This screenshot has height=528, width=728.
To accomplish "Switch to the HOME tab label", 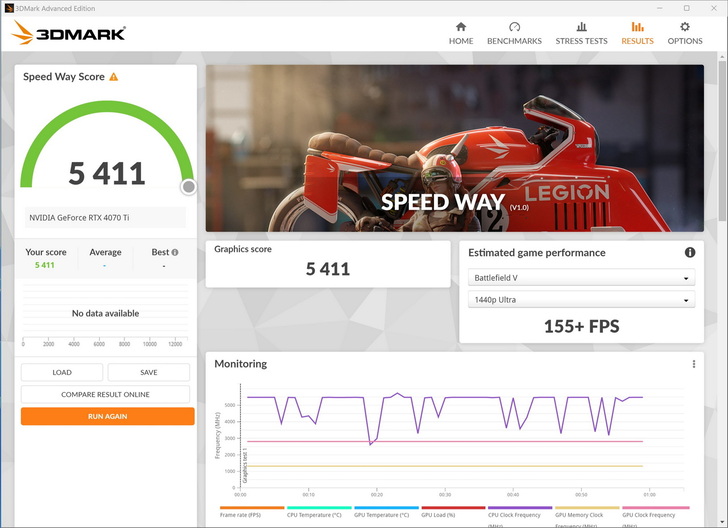I will pyautogui.click(x=461, y=41).
